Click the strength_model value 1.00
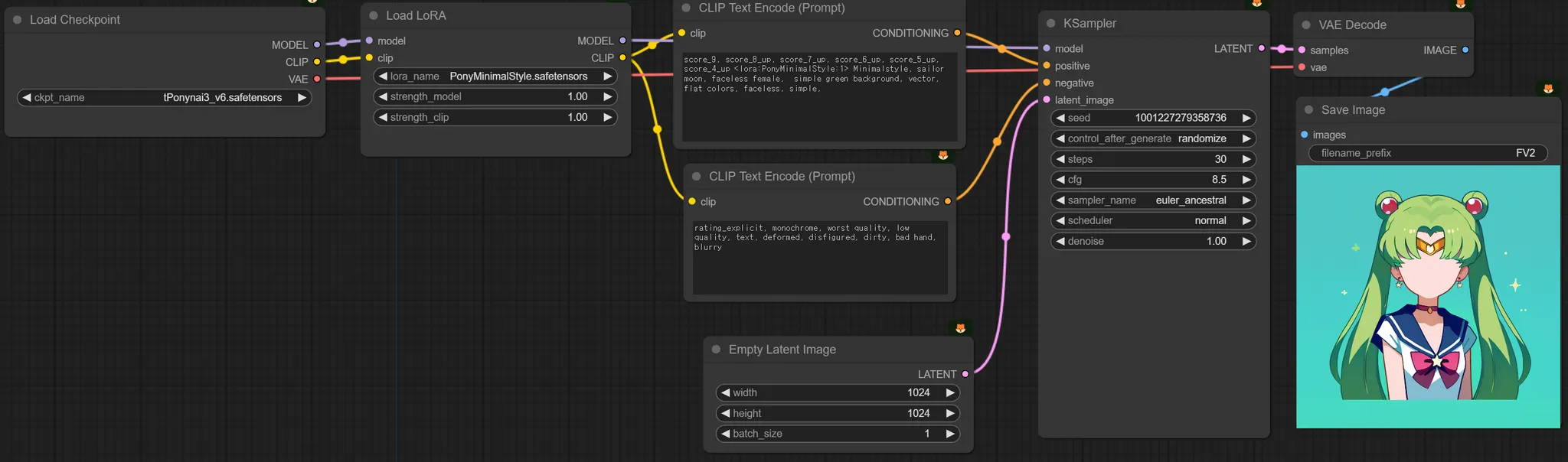The width and height of the screenshot is (1568, 462). click(x=577, y=96)
